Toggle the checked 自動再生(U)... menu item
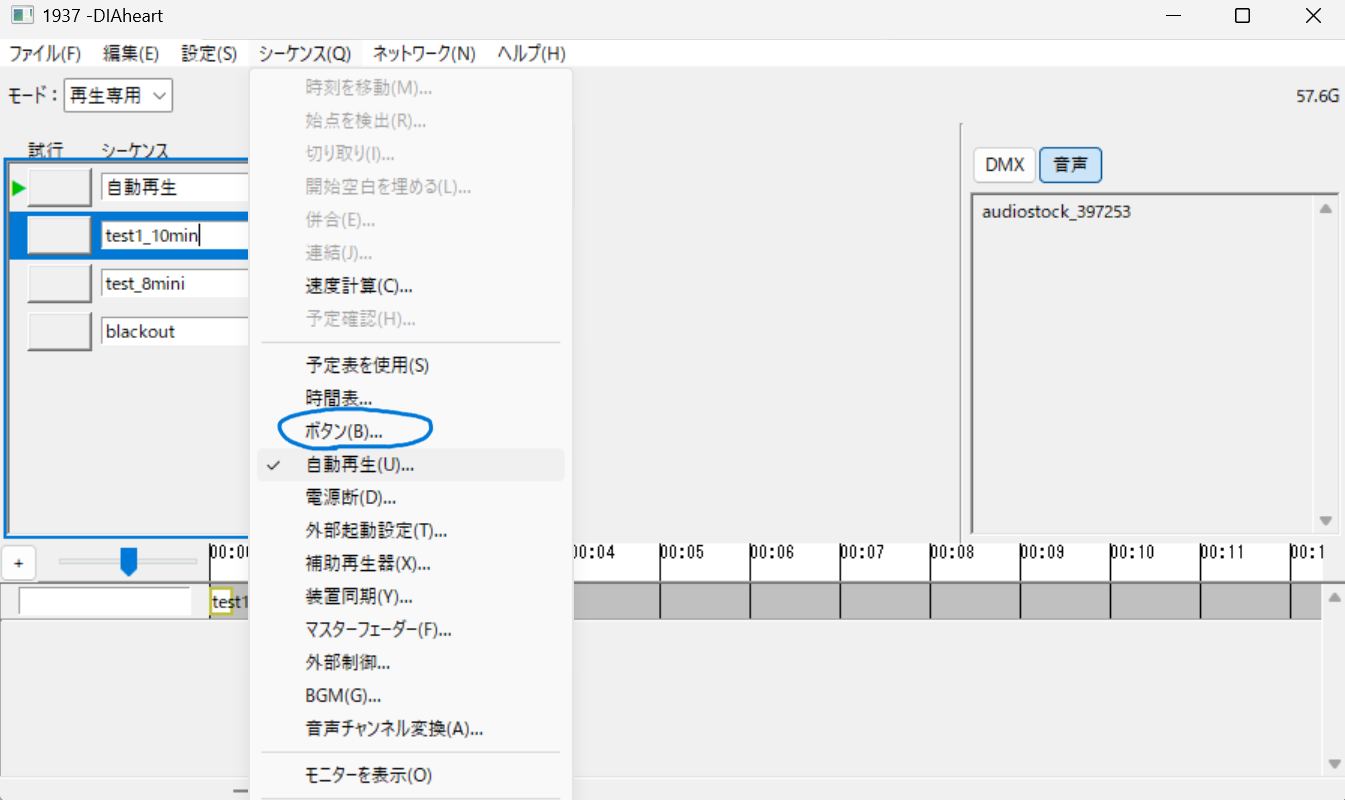 (x=360, y=465)
